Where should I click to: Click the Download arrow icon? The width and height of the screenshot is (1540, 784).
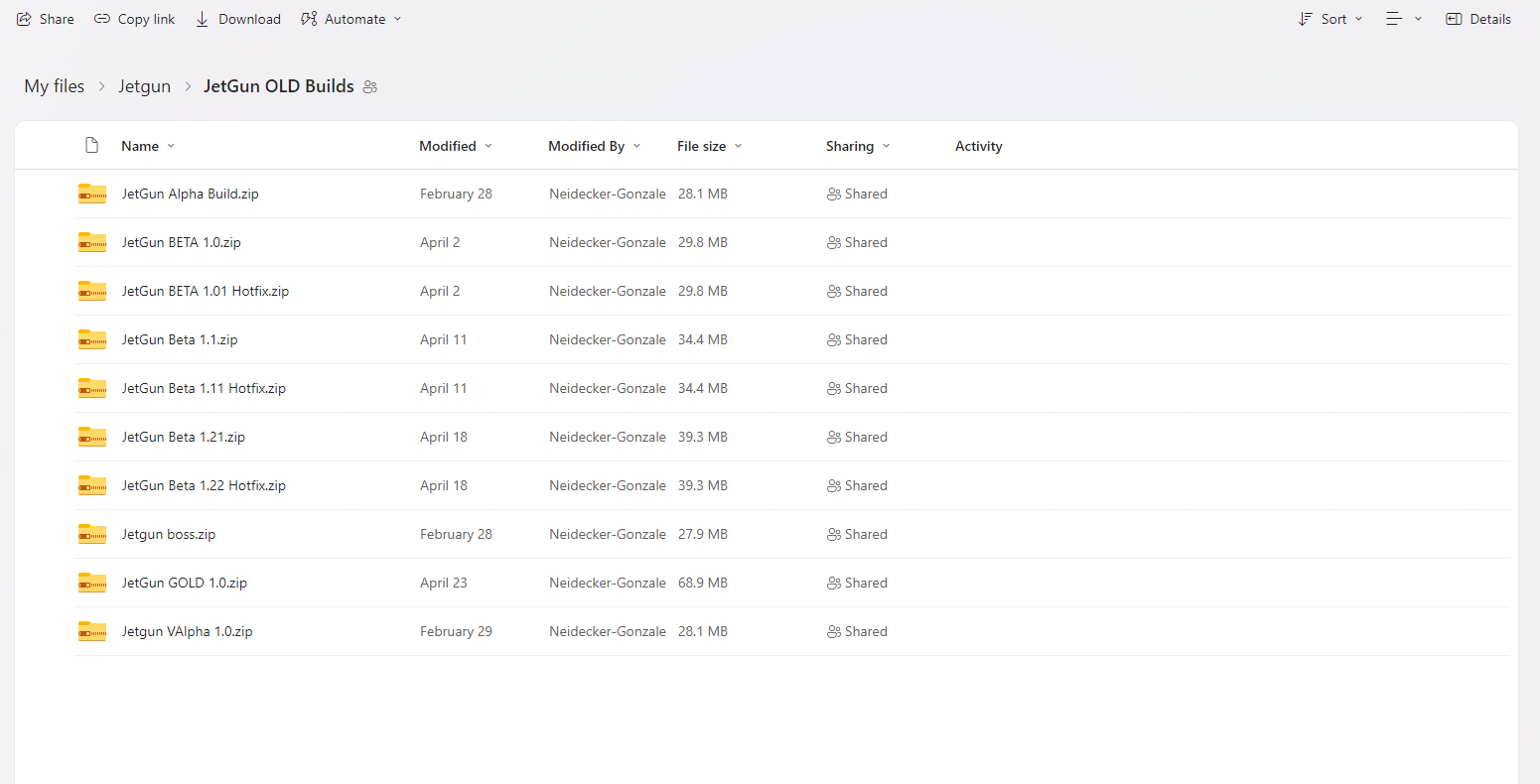203,19
